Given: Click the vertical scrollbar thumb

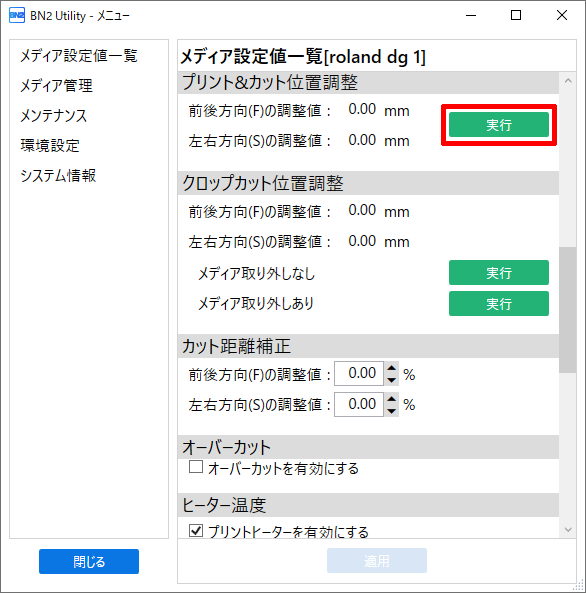Looking at the screenshot, I should click(x=568, y=310).
